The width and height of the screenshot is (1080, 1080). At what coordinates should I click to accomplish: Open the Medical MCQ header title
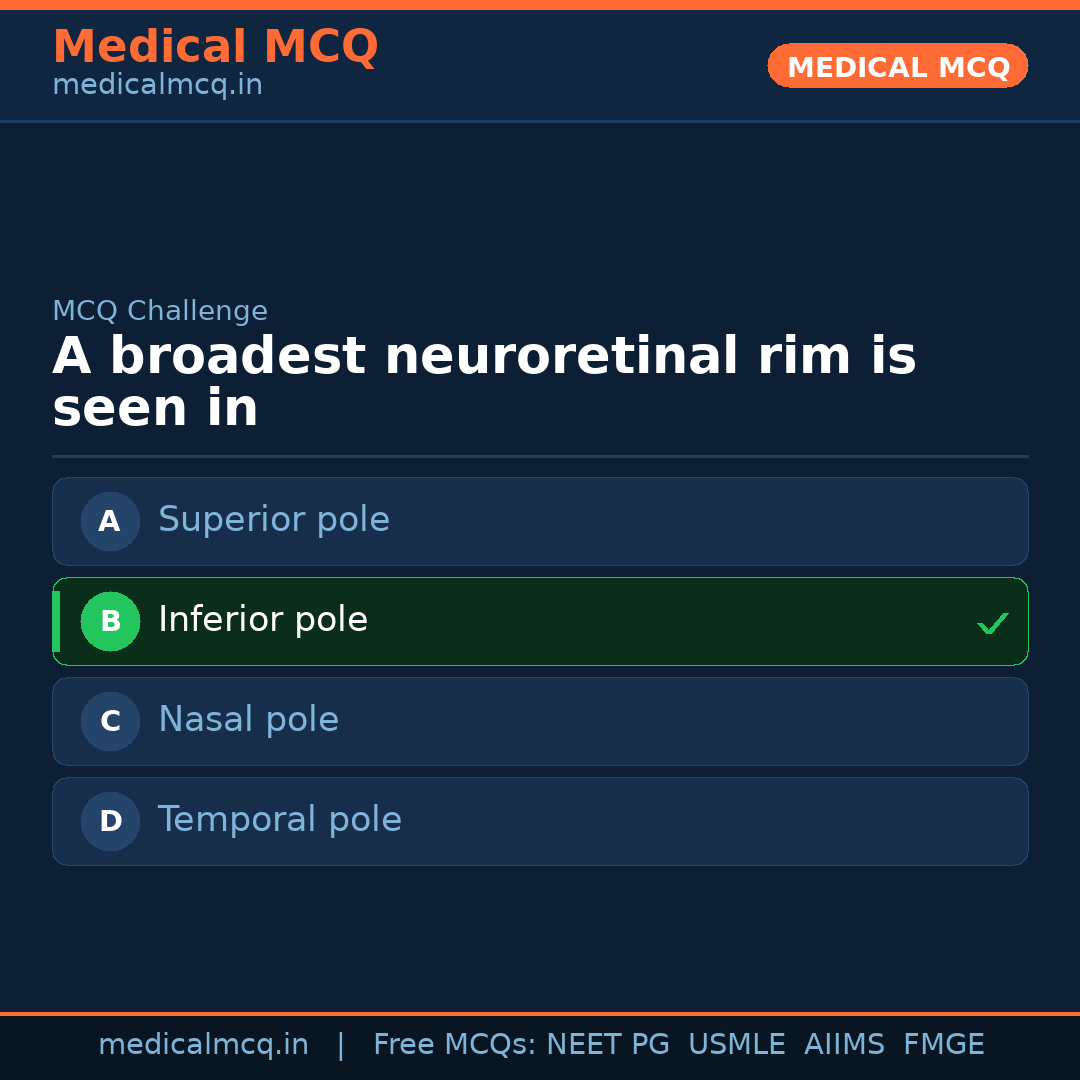(215, 47)
